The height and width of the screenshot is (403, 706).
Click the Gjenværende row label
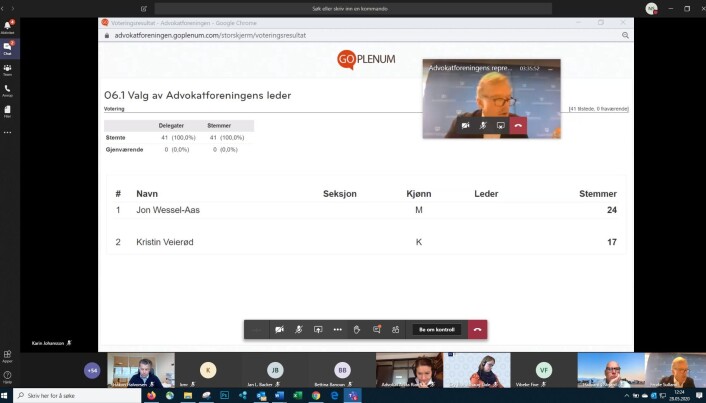click(124, 149)
